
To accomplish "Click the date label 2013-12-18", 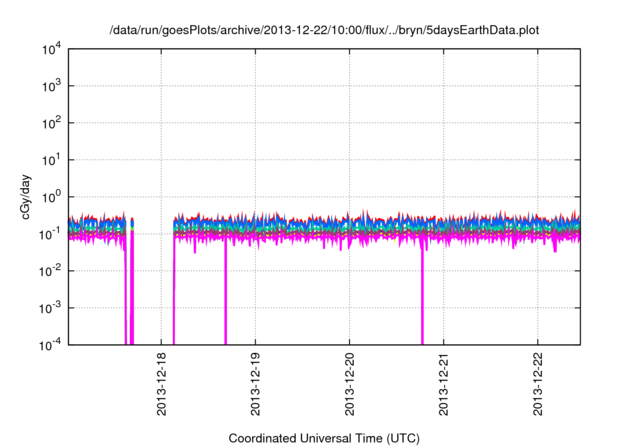I will (162, 384).
